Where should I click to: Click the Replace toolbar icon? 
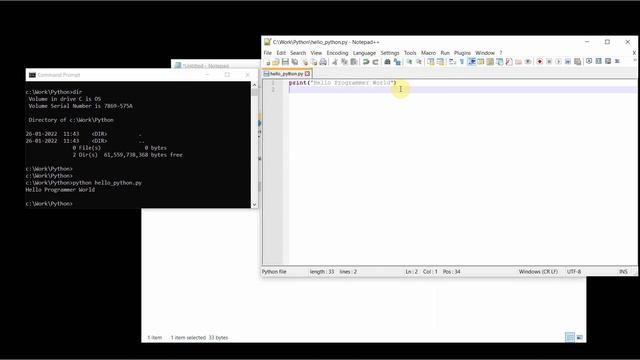(x=397, y=62)
